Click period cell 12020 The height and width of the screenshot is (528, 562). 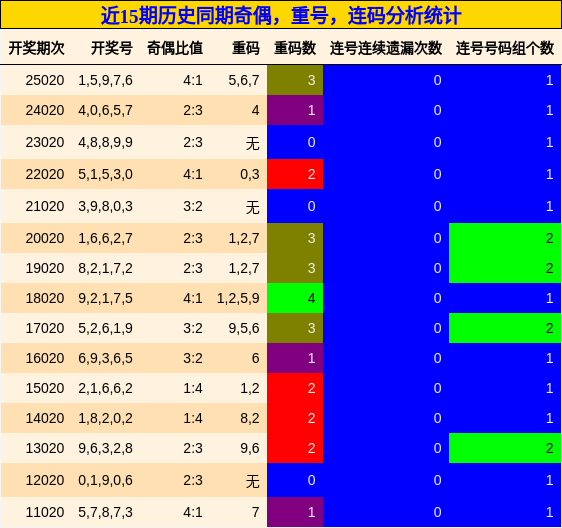45,480
